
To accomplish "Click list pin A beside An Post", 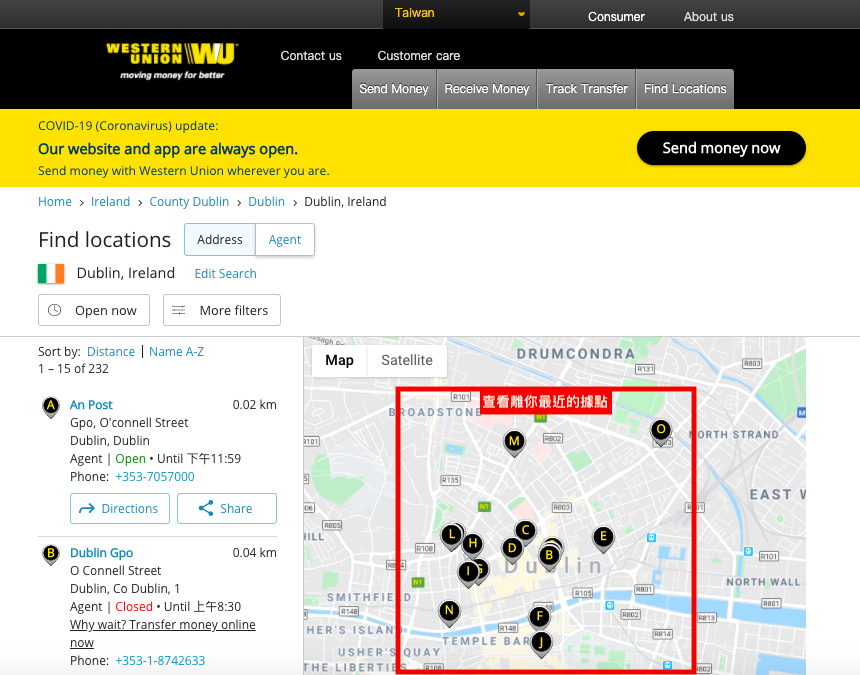I will pyautogui.click(x=51, y=407).
